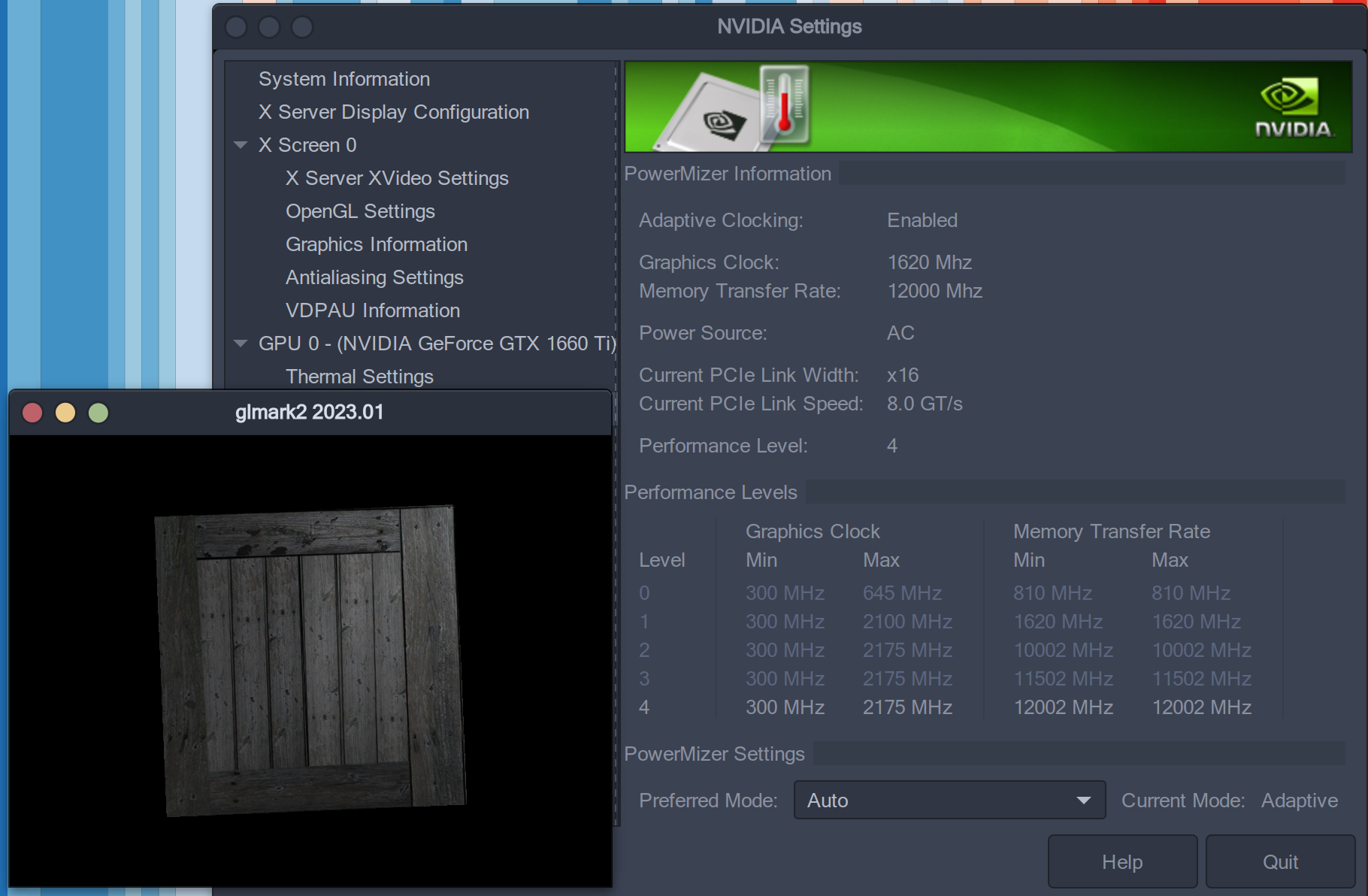Click the PCIe Link Width x16 value
This screenshot has height=896, width=1368.
tap(903, 375)
